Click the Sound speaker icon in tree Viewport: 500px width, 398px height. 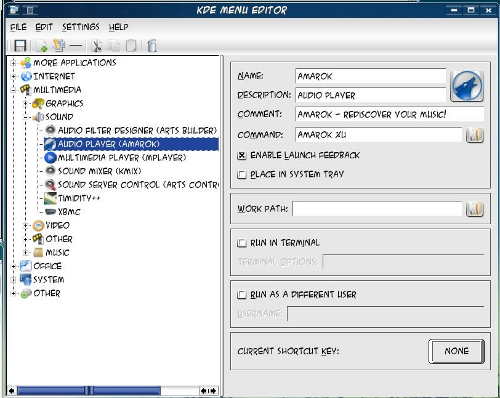[38, 117]
